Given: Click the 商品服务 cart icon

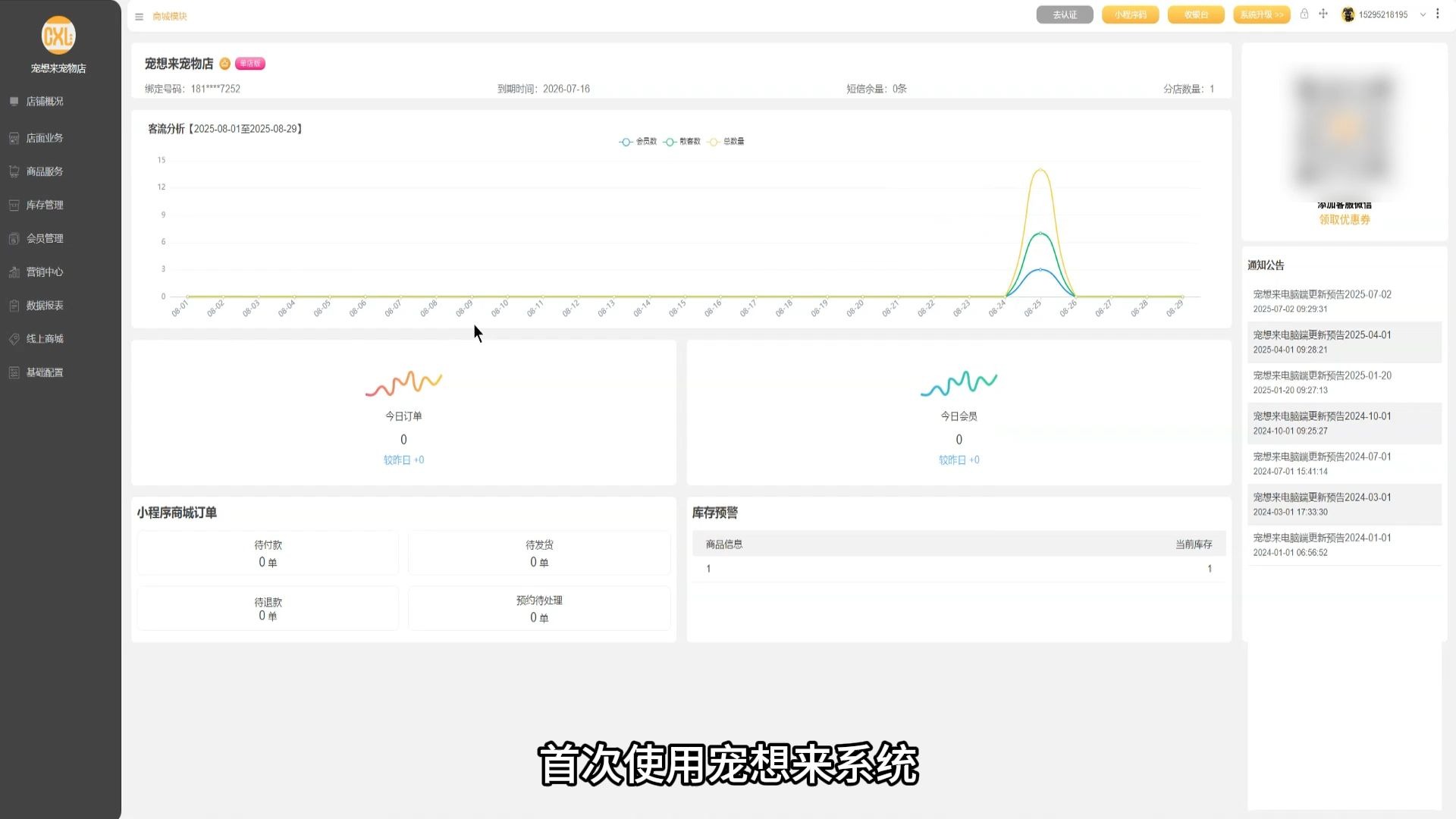Looking at the screenshot, I should click(14, 171).
